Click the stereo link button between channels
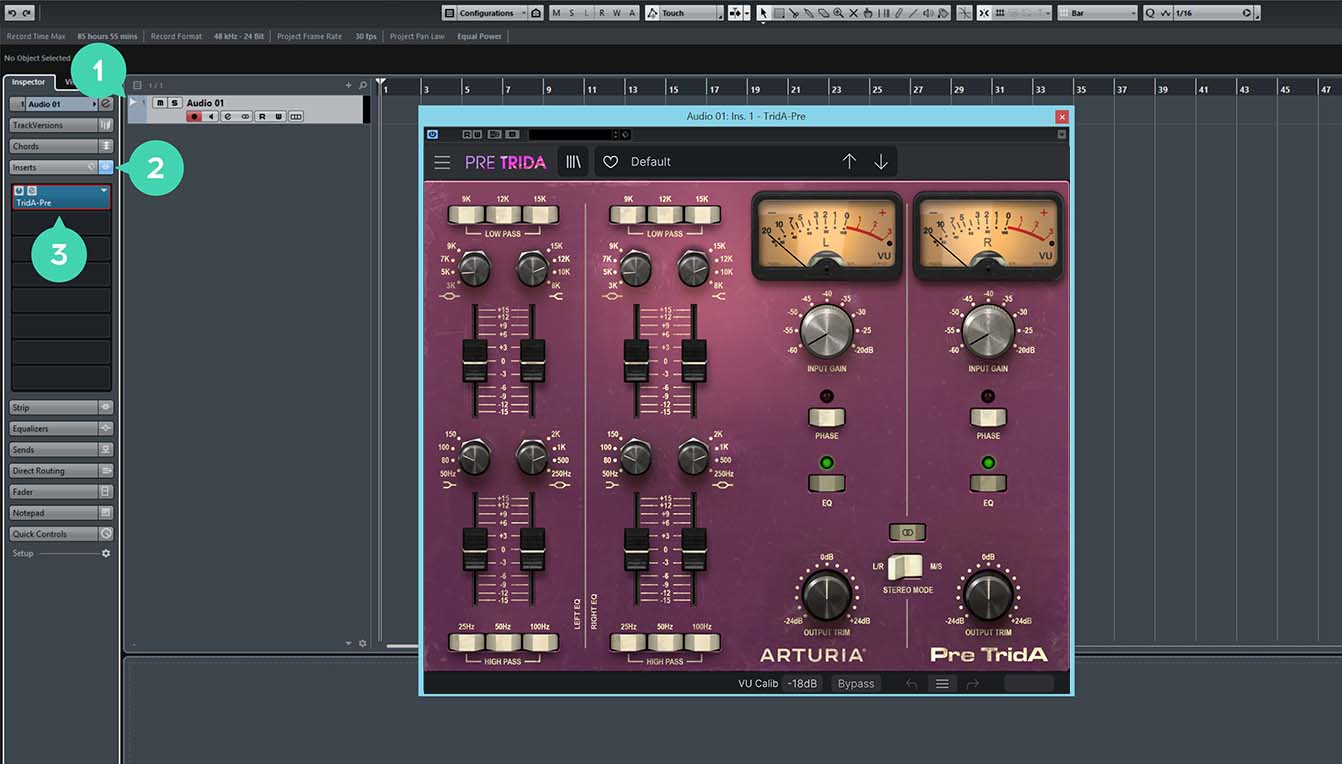Screen dimensions: 1342x764 click(x=907, y=533)
